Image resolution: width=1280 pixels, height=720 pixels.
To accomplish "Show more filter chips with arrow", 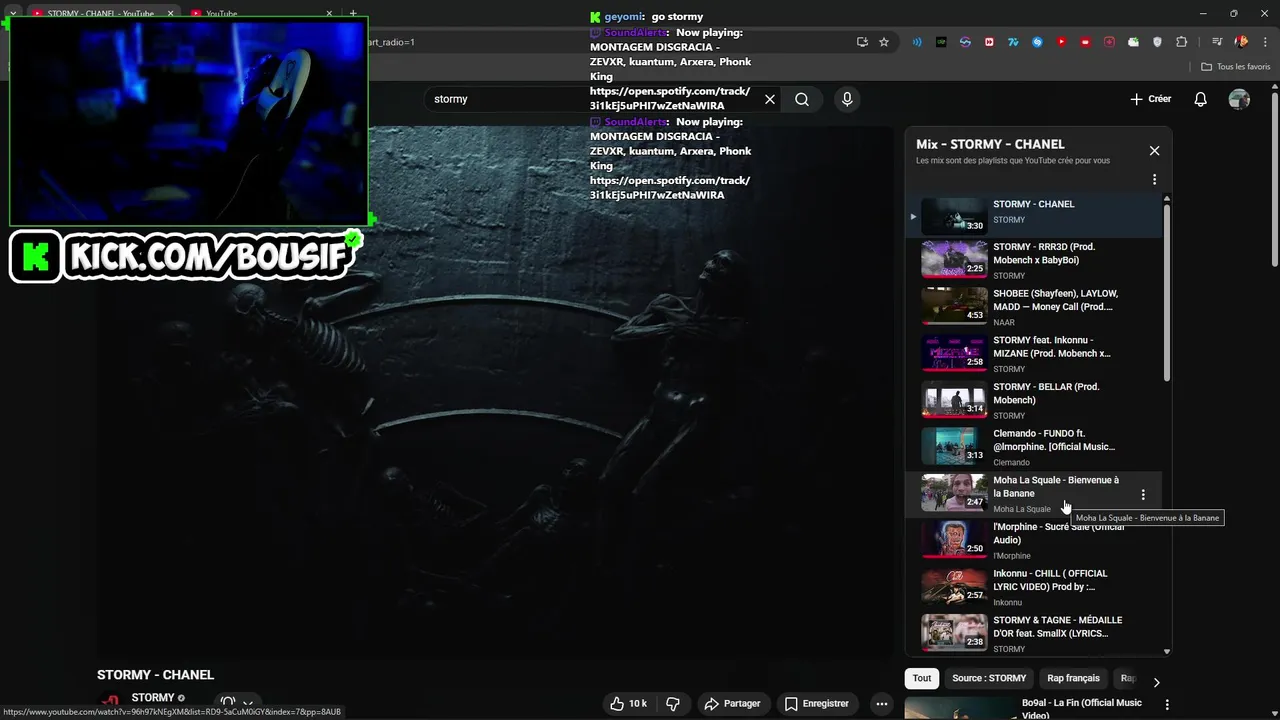I will (1156, 682).
